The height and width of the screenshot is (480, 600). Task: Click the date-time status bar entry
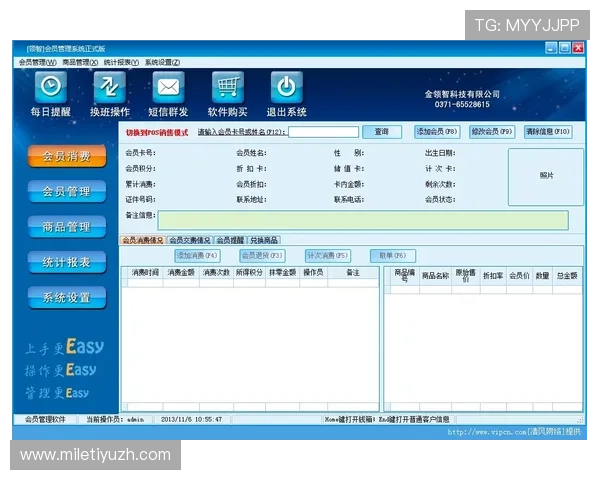point(191,420)
